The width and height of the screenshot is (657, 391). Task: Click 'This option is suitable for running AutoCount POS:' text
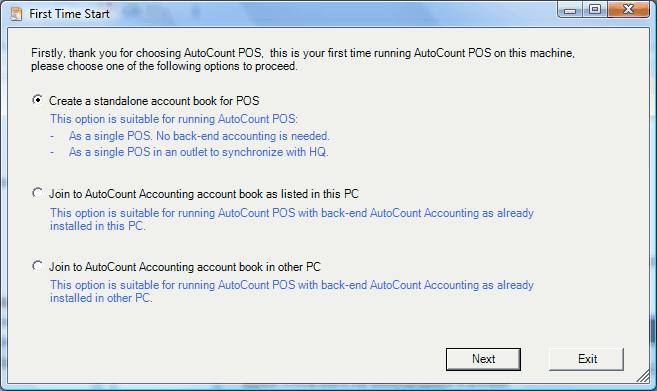[x=174, y=119]
